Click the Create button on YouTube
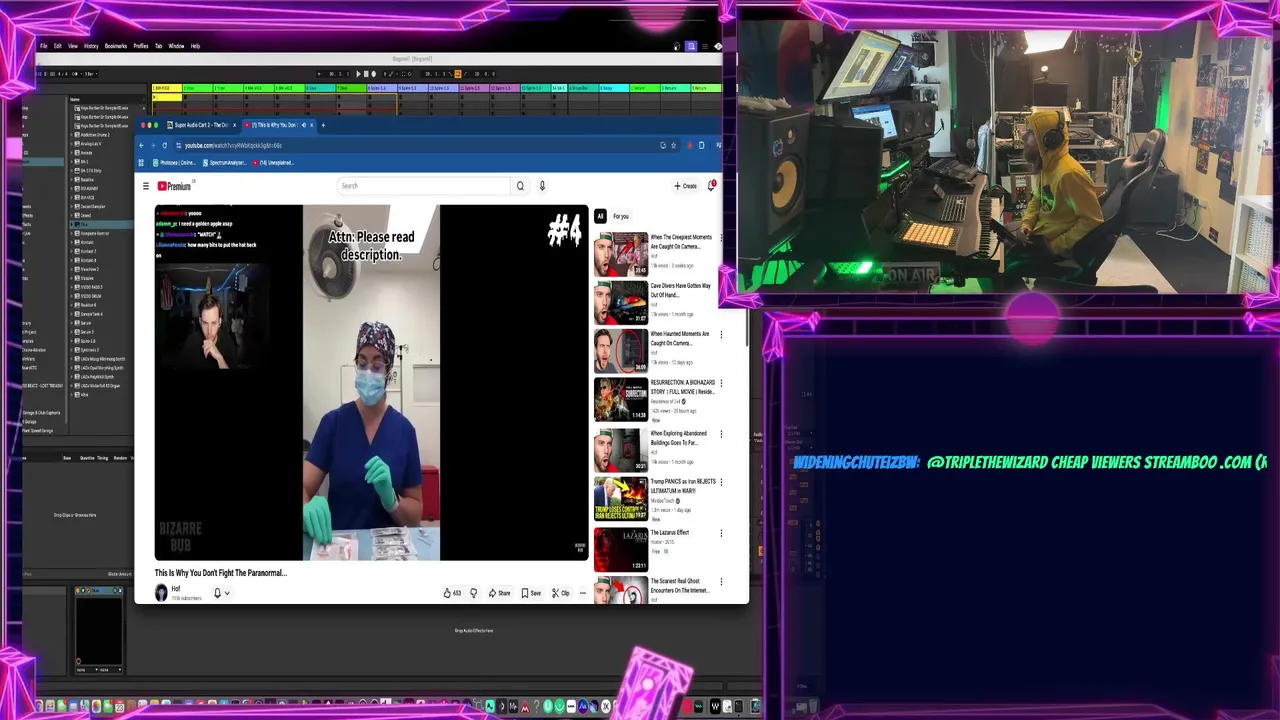The width and height of the screenshot is (1280, 720). [685, 186]
